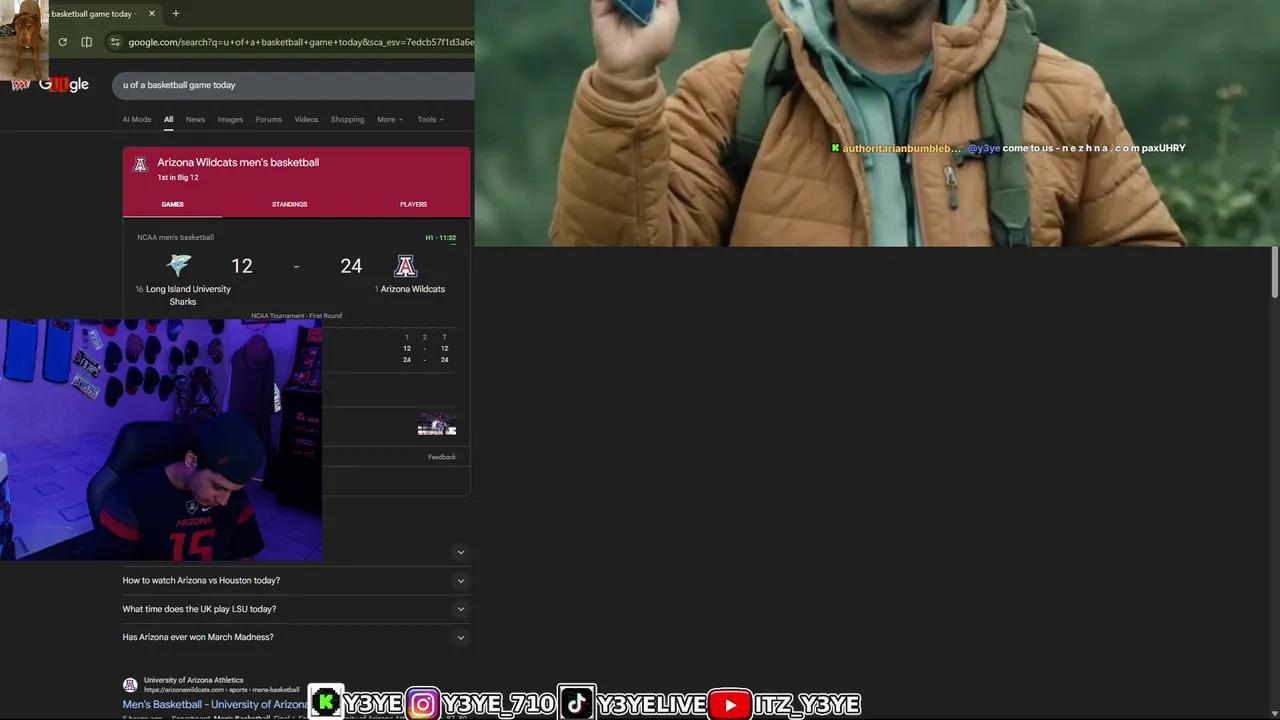Select the GAMES tab in Wildcats card

[173, 204]
